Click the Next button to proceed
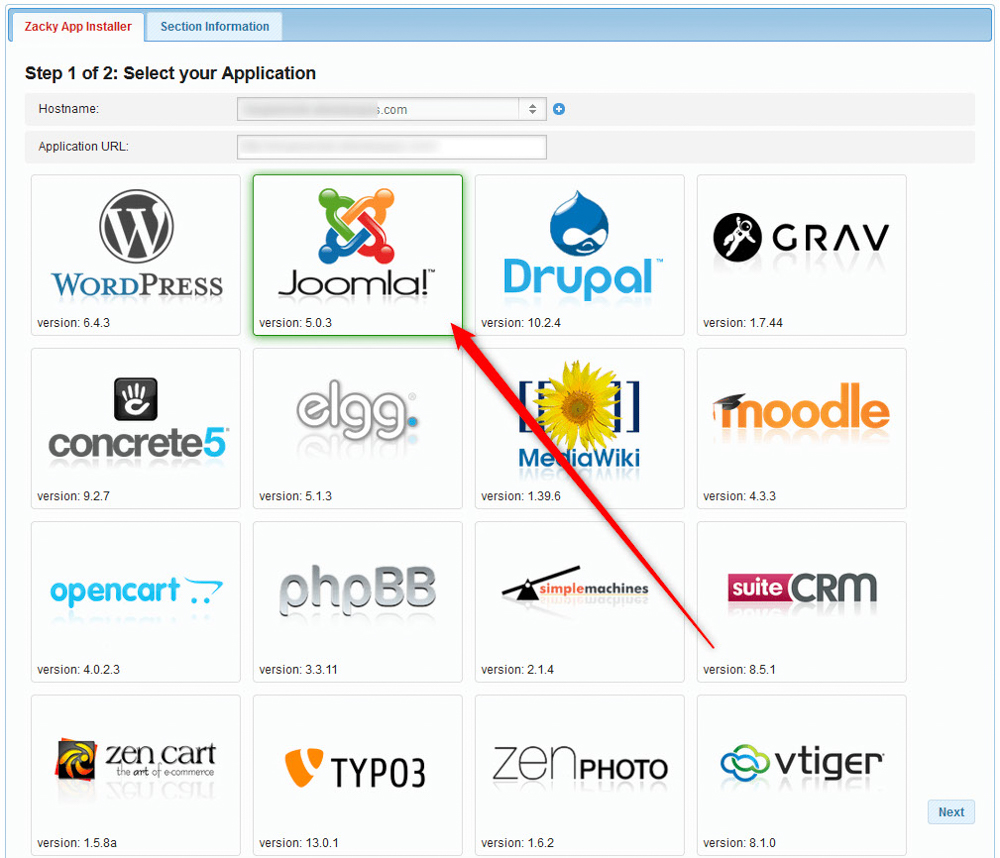The width and height of the screenshot is (1000, 858). pos(950,812)
